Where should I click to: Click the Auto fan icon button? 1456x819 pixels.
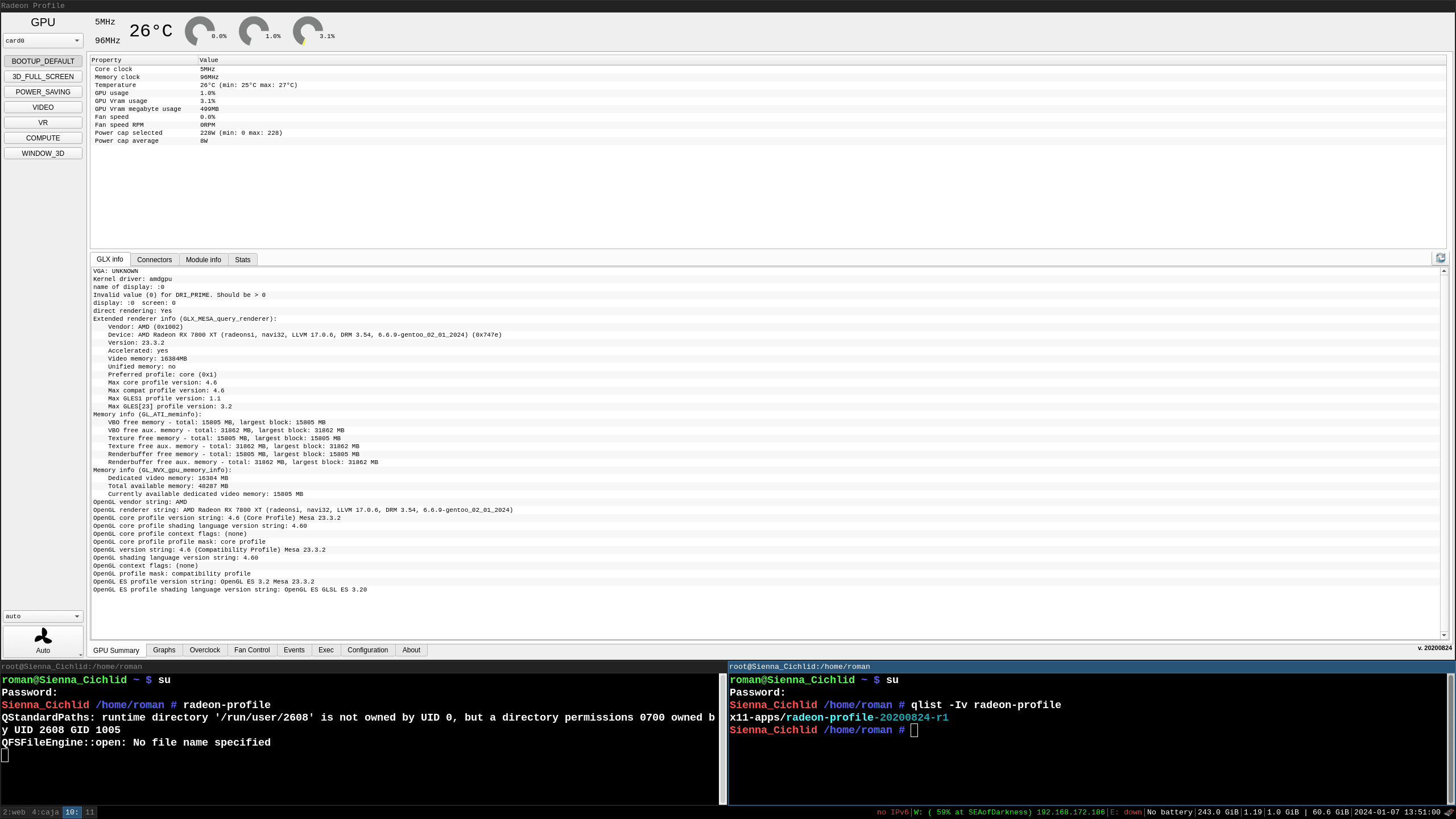click(x=43, y=642)
